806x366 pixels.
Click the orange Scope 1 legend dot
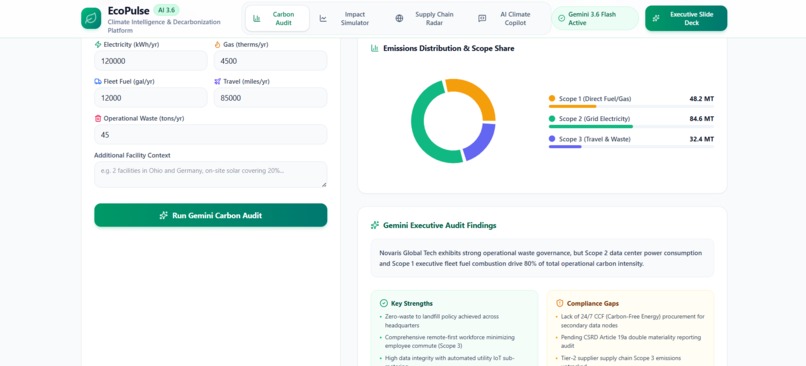pos(552,98)
